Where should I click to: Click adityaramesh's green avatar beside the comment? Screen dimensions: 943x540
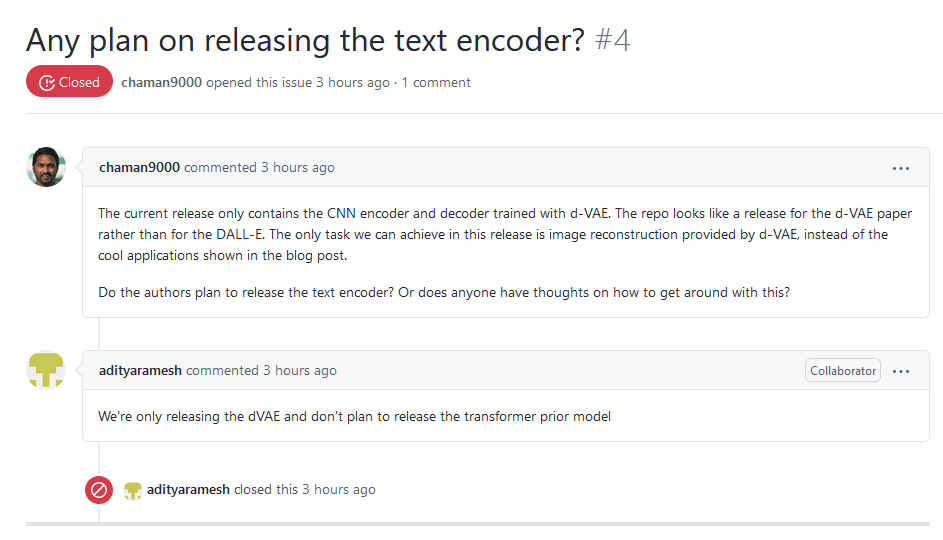pyautogui.click(x=46, y=370)
